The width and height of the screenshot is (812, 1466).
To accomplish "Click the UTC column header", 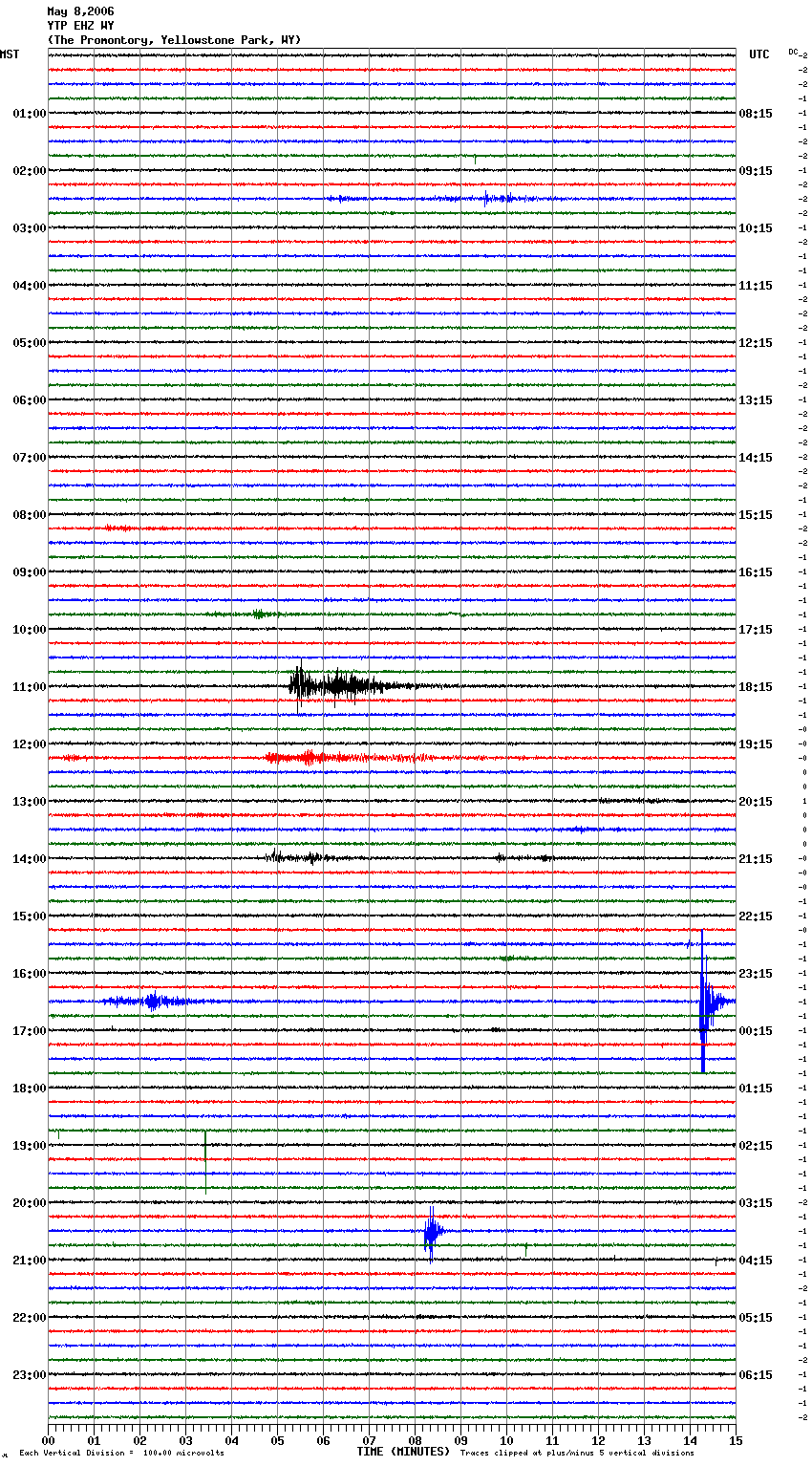I will (x=759, y=54).
